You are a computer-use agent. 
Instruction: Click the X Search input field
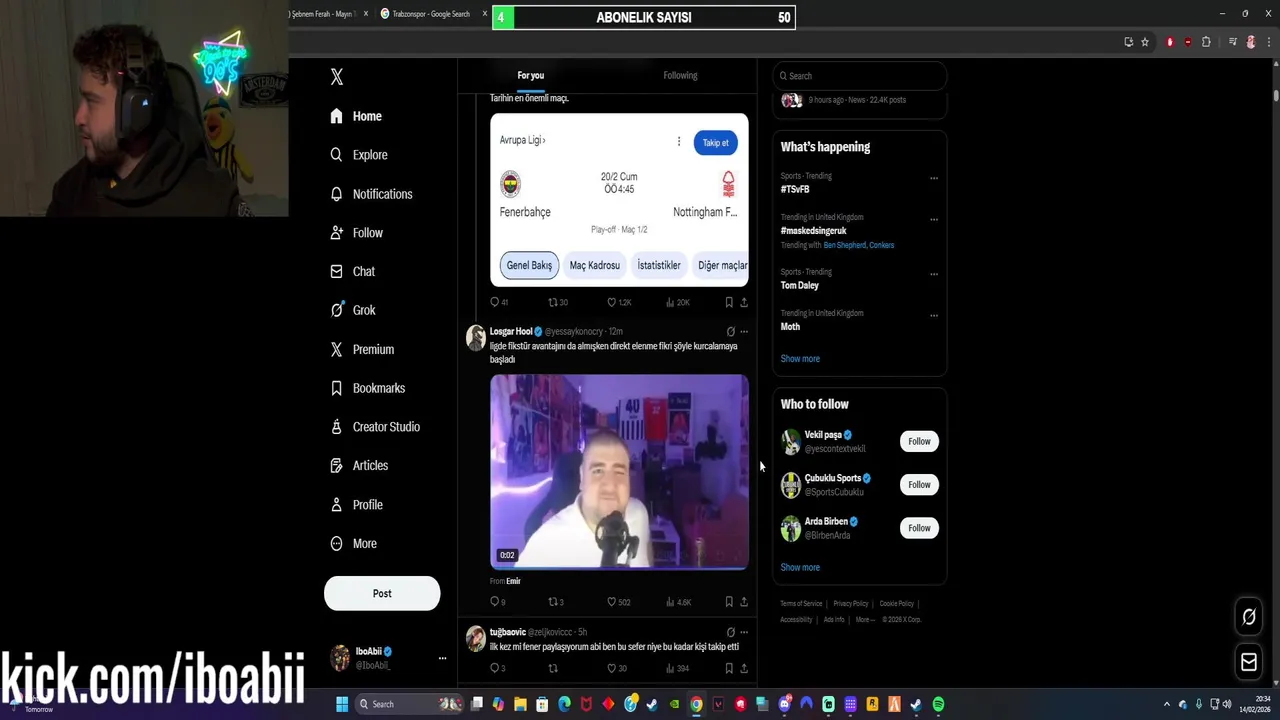pos(860,76)
